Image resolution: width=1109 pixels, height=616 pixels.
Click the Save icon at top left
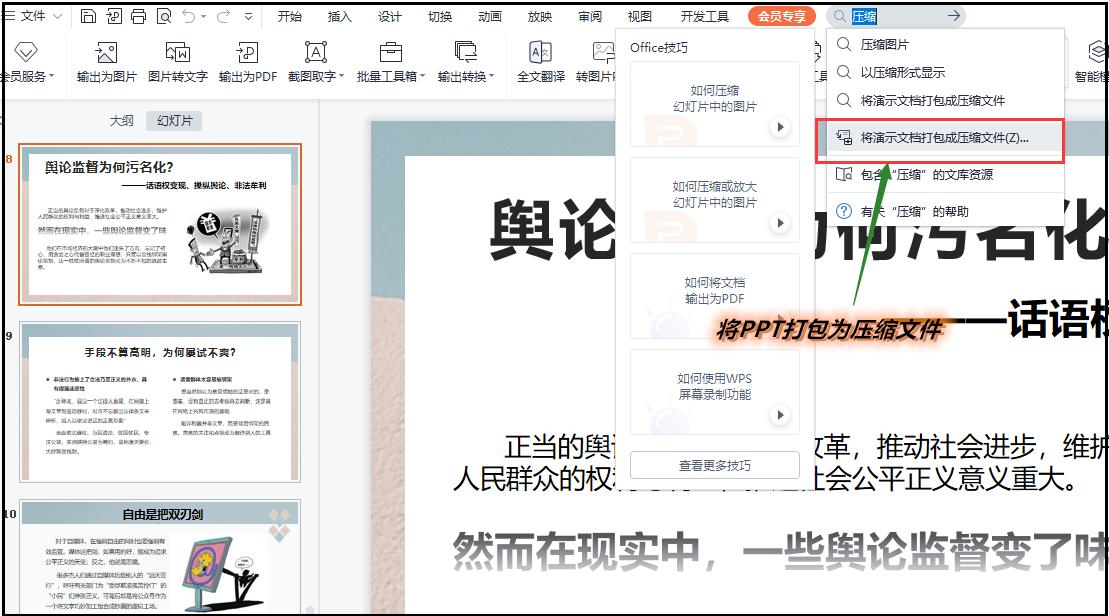[89, 16]
